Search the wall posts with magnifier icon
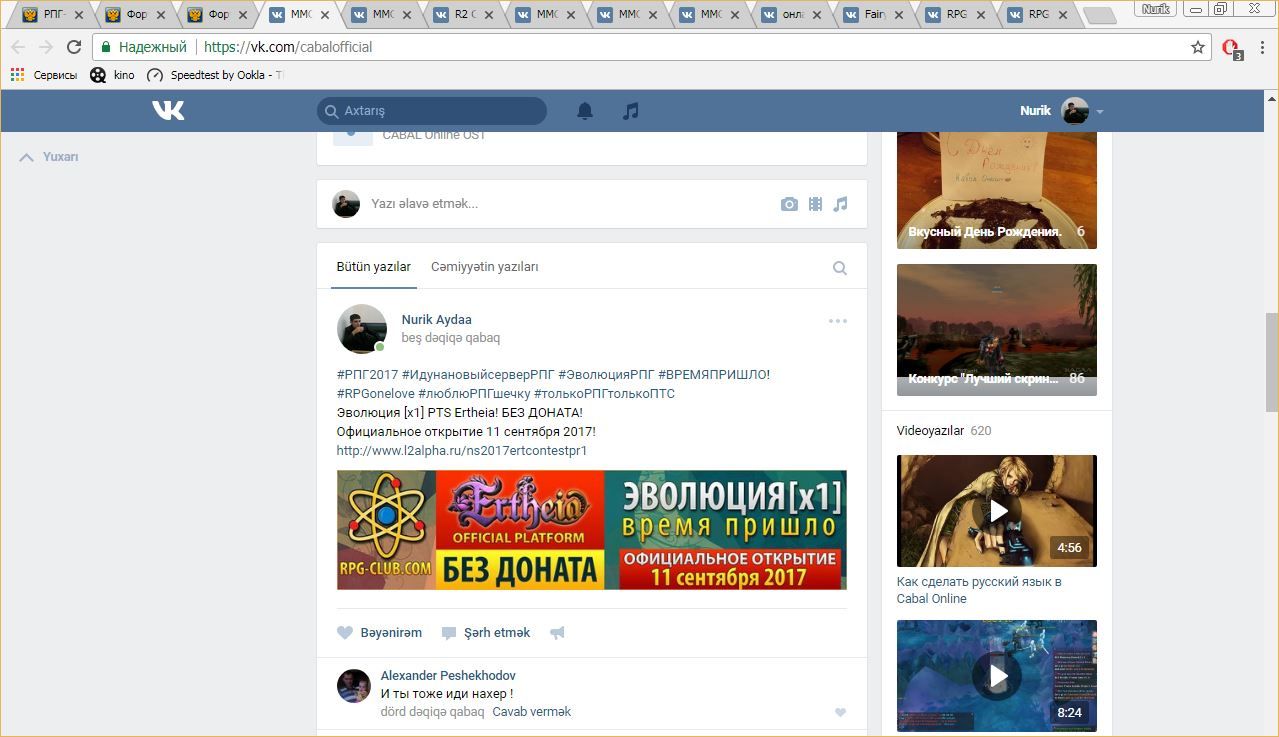Viewport: 1279px width, 737px height. click(840, 268)
